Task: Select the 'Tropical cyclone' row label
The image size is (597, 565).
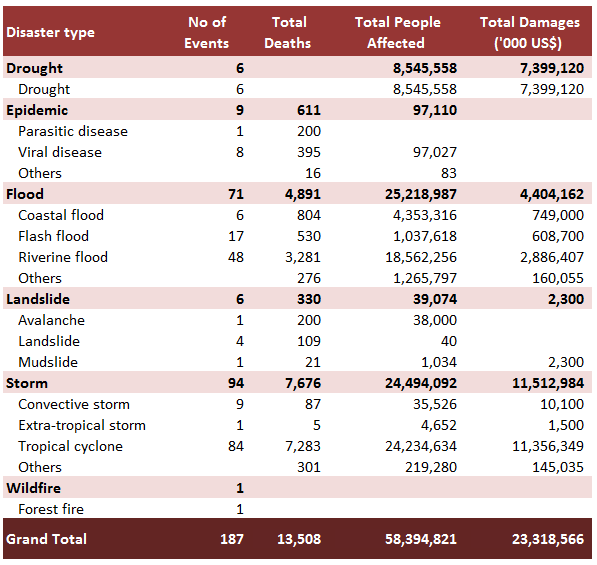Action: (70, 446)
